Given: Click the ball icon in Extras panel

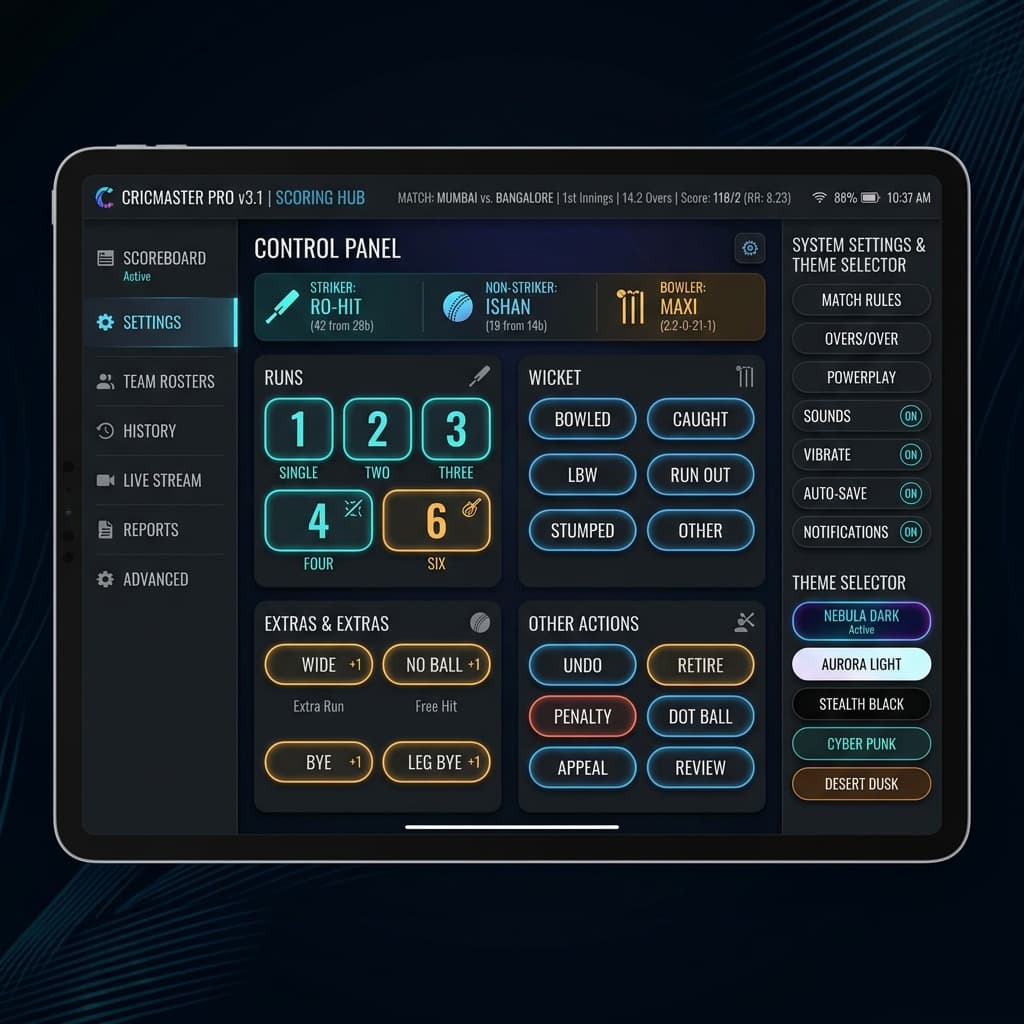Looking at the screenshot, I should tap(480, 622).
